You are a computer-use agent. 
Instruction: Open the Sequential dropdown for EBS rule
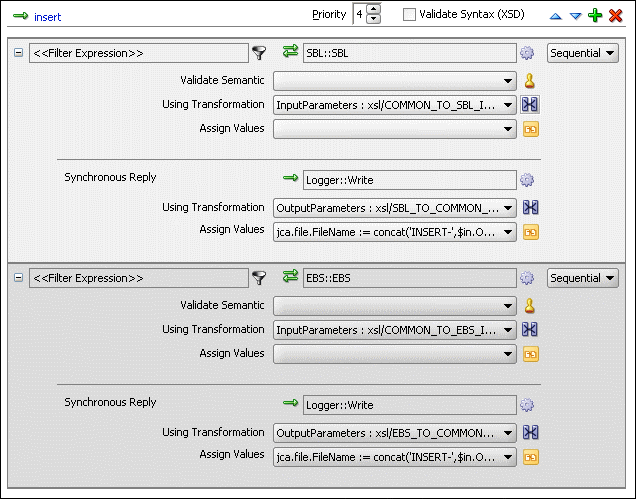click(x=582, y=278)
